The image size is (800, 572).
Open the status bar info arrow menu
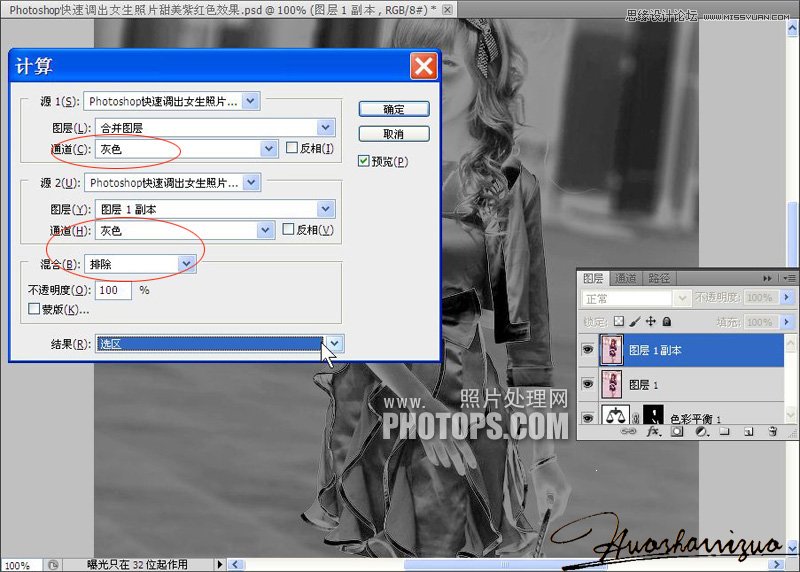(220, 564)
